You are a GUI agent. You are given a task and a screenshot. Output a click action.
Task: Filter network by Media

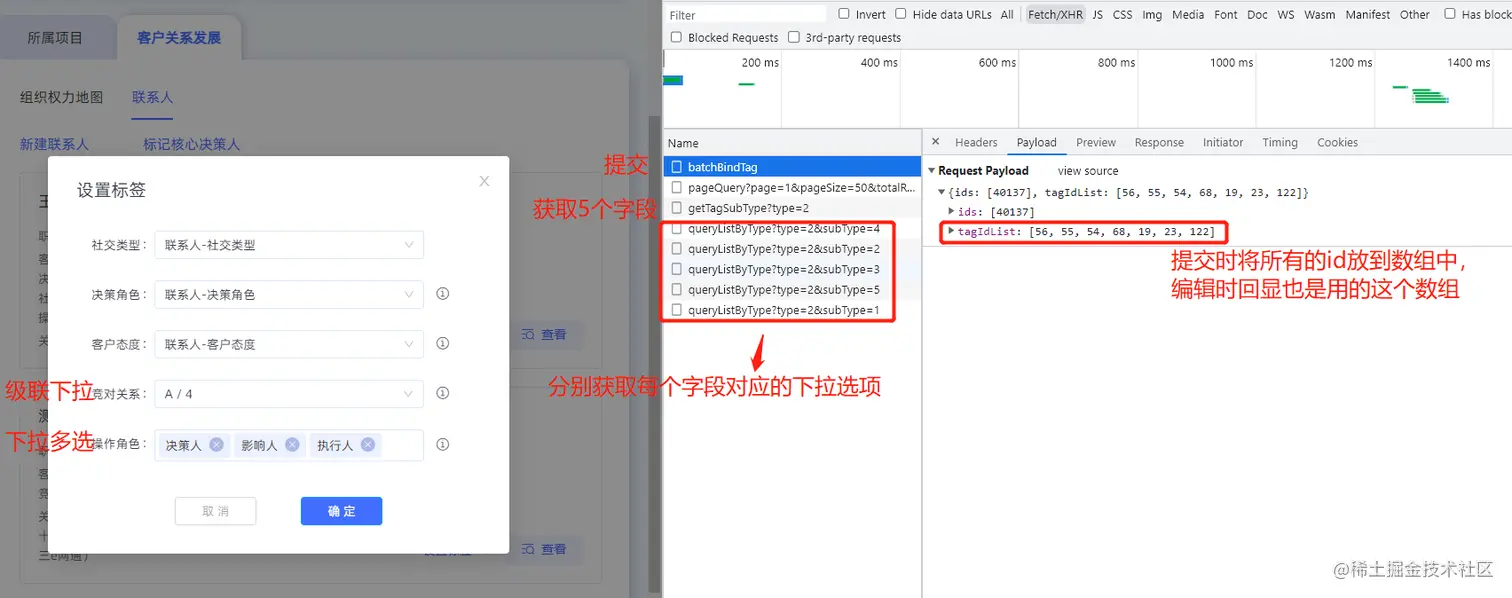coord(1188,14)
